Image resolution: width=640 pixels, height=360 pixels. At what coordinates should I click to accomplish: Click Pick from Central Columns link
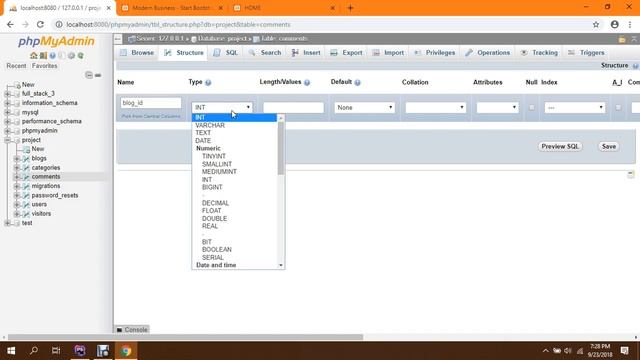coord(151,116)
